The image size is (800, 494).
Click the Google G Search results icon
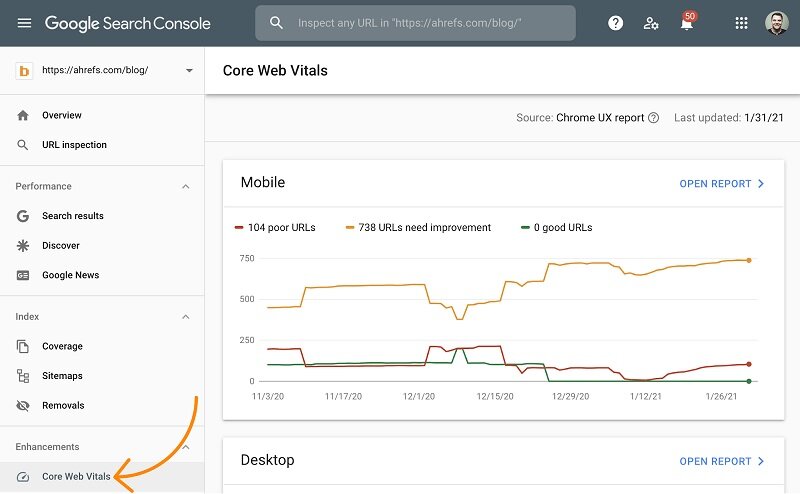(23, 216)
